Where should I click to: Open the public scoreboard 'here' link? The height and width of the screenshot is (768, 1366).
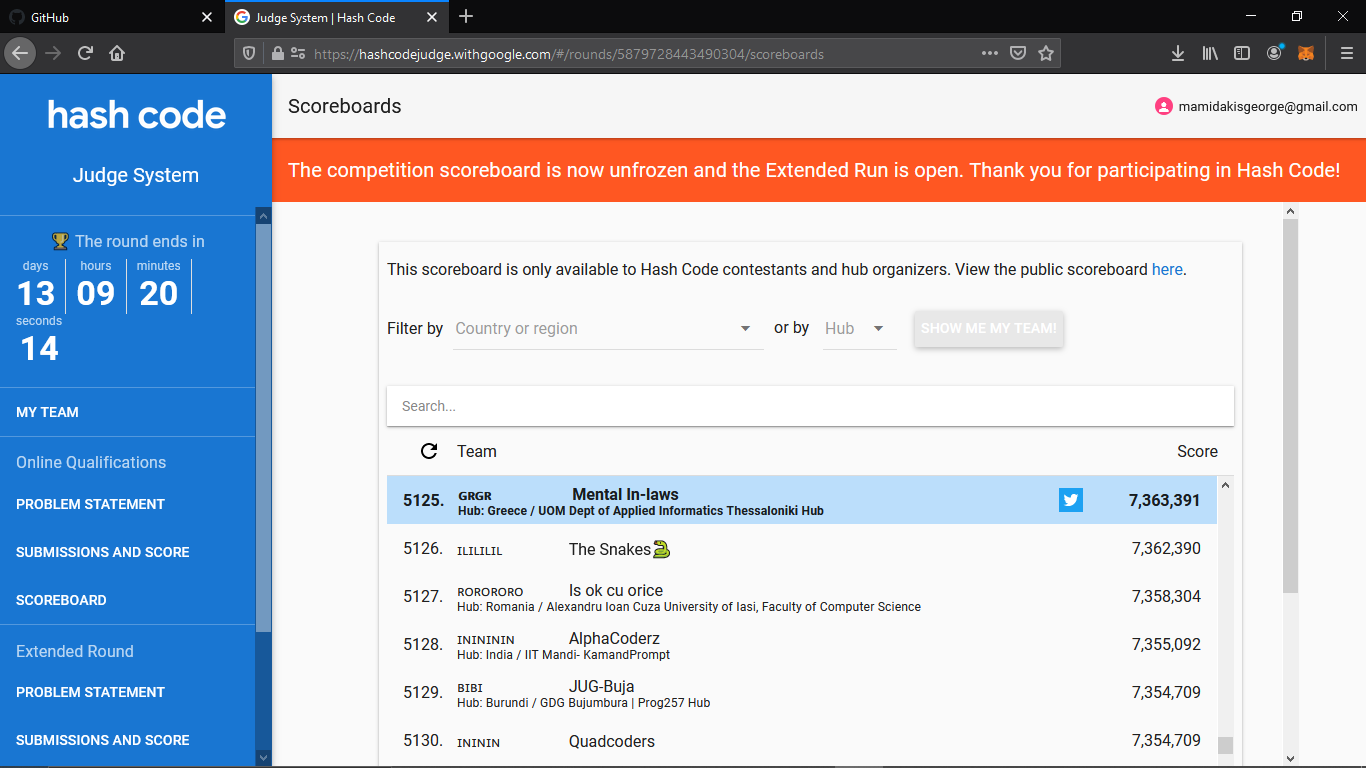1167,269
